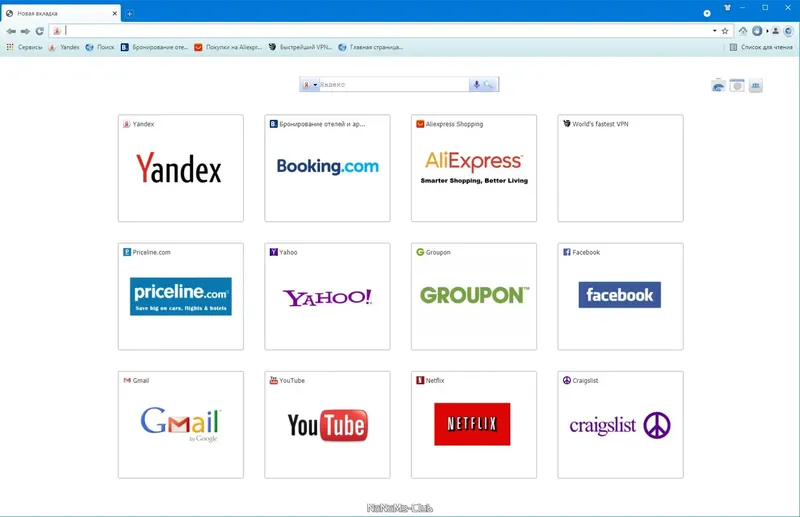Viewport: 800px width, 517px height.
Task: Open the World's fastest VPN tile
Action: pyautogui.click(x=620, y=168)
